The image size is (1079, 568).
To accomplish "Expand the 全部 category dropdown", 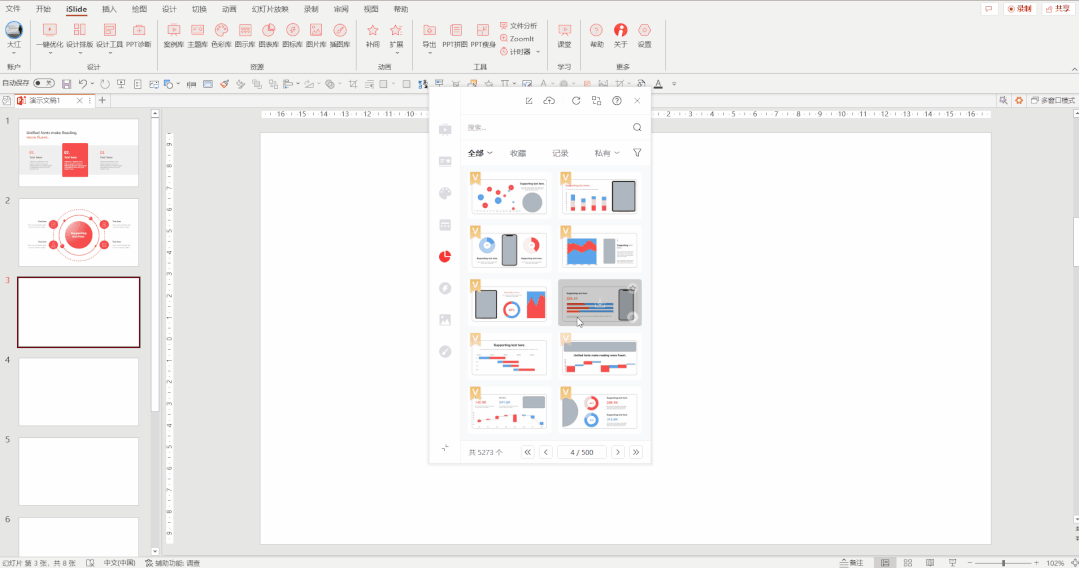I will pos(480,153).
